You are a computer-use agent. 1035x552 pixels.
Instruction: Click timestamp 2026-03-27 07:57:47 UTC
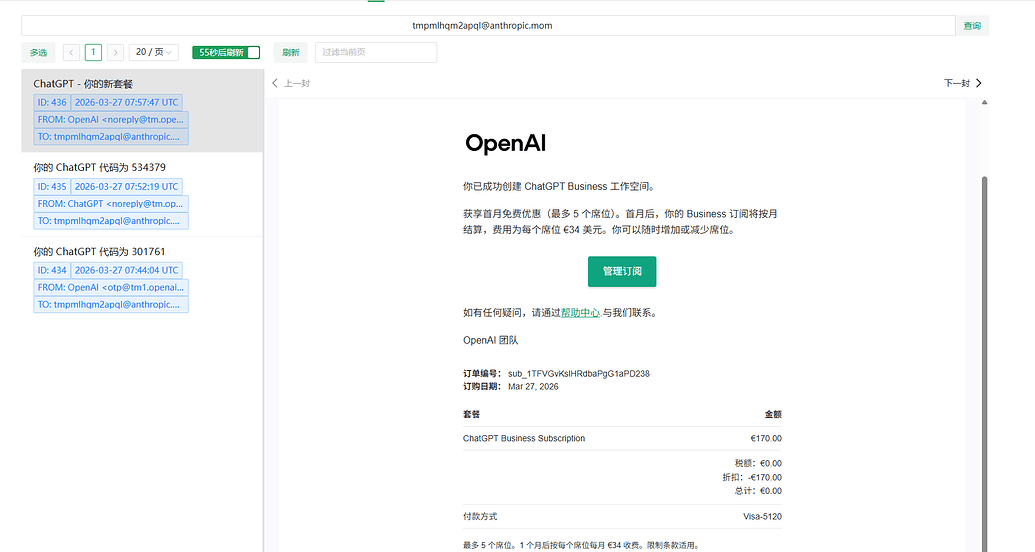coord(126,102)
